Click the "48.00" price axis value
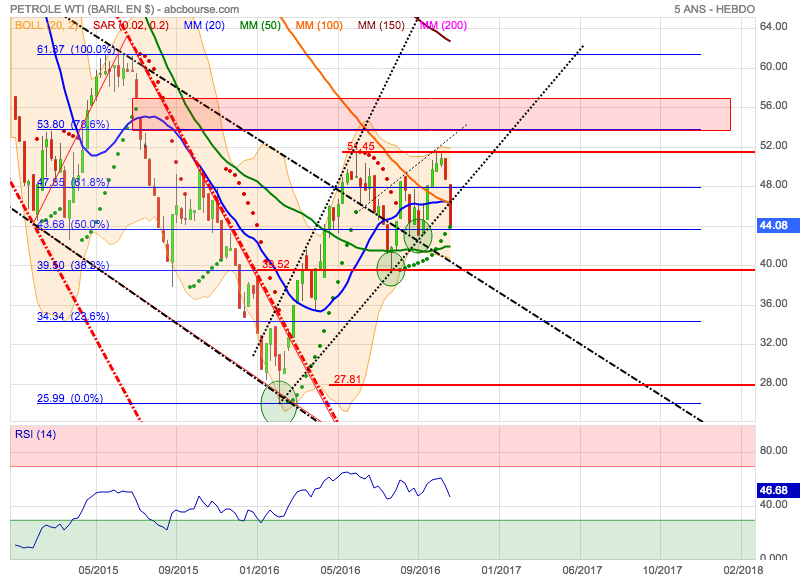Image resolution: width=800 pixels, height=580 pixels. tap(773, 185)
